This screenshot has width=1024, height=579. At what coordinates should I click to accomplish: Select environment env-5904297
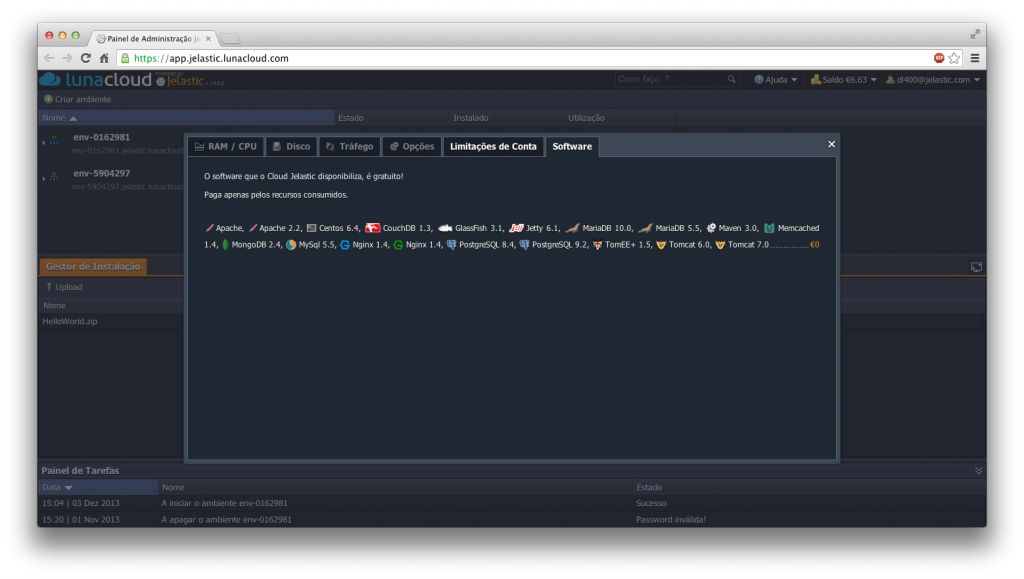[101, 173]
